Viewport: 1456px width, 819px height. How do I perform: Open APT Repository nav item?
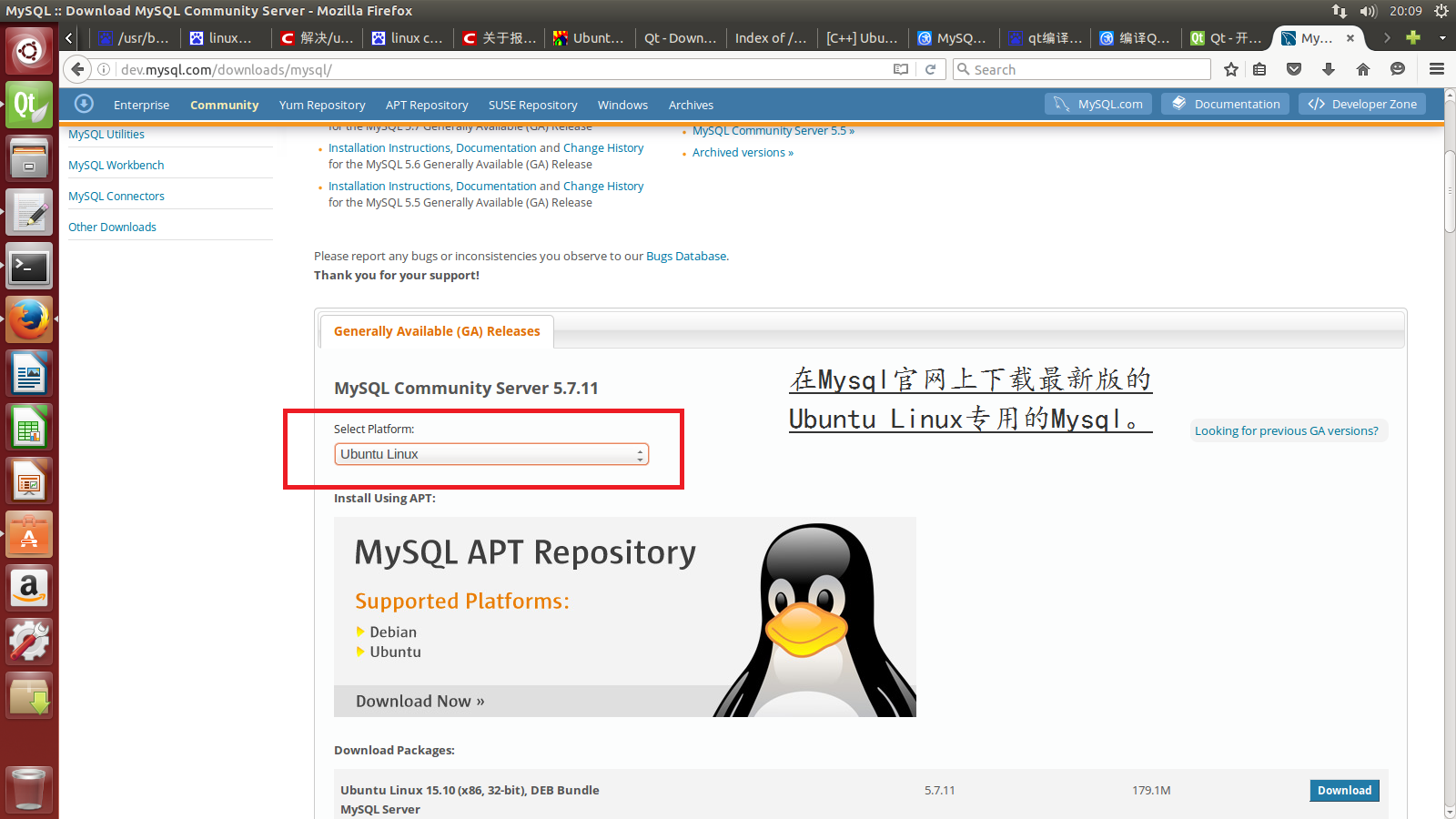[x=427, y=105]
